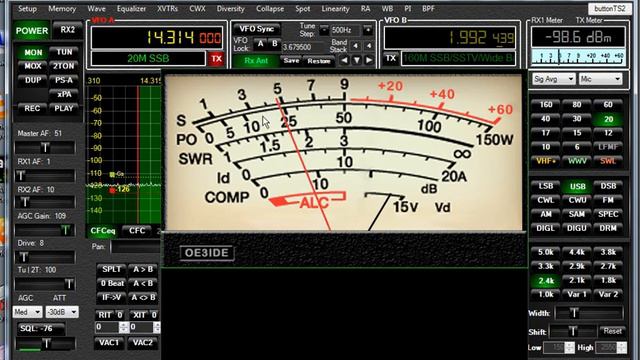Open the Diversity menu
The height and width of the screenshot is (360, 640).
point(231,9)
